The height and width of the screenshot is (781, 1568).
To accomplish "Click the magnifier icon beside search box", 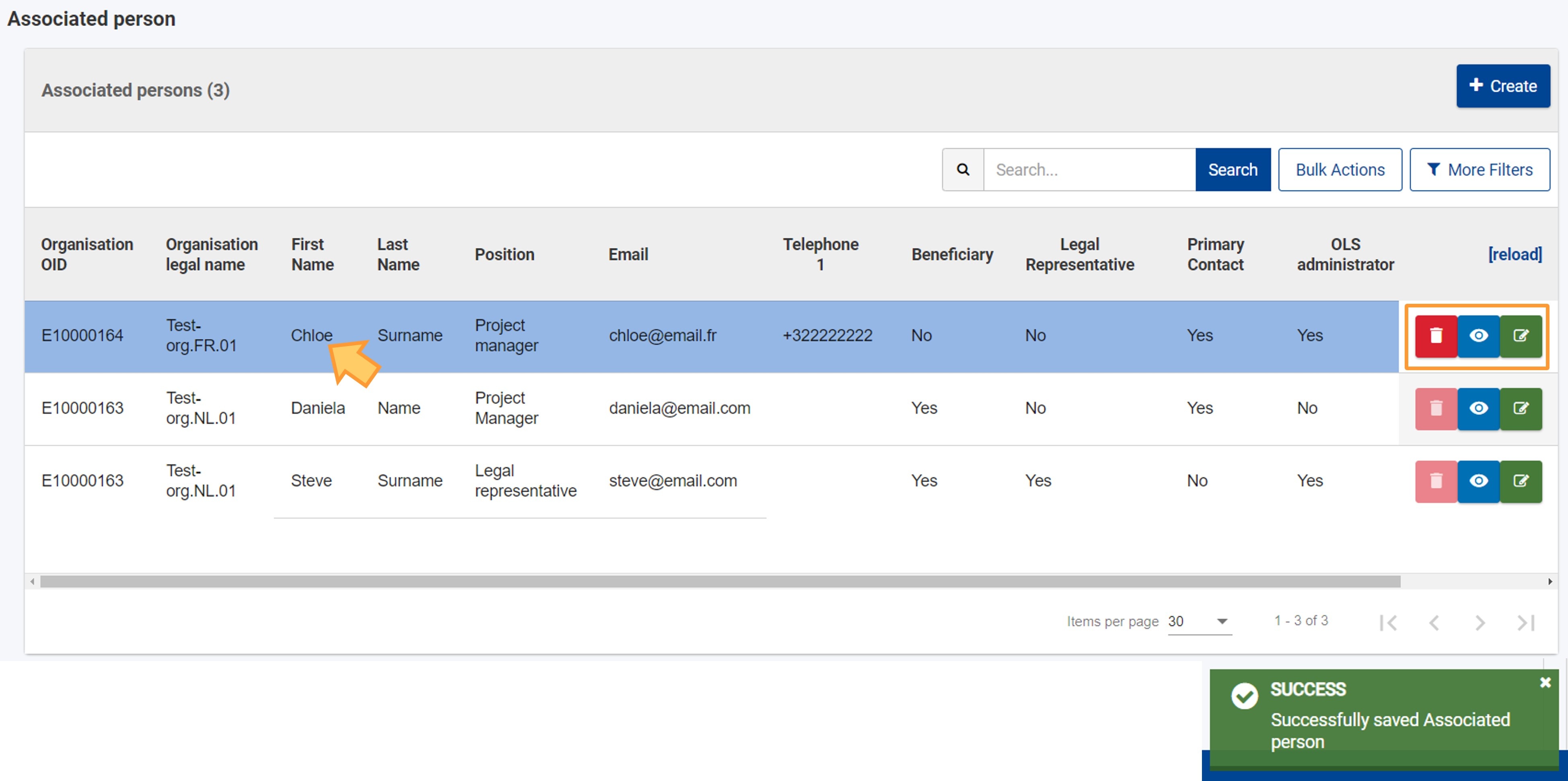I will [x=963, y=170].
